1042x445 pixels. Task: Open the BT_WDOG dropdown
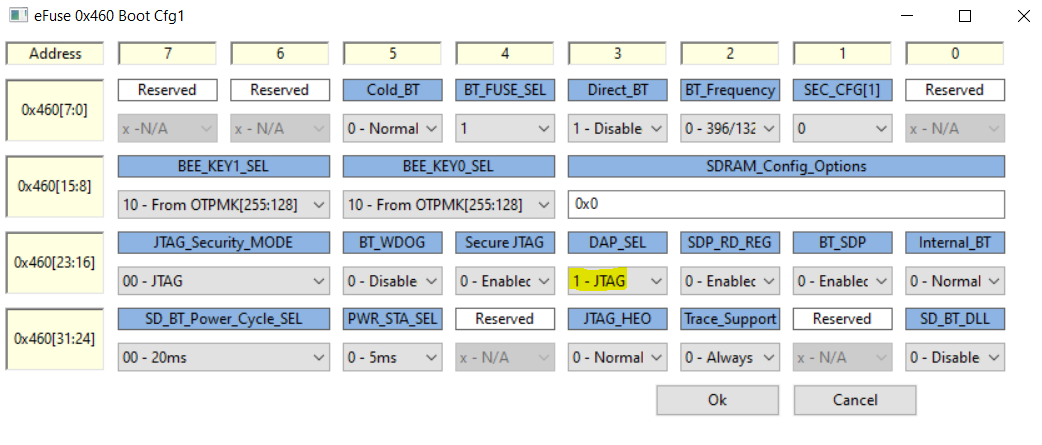click(392, 281)
